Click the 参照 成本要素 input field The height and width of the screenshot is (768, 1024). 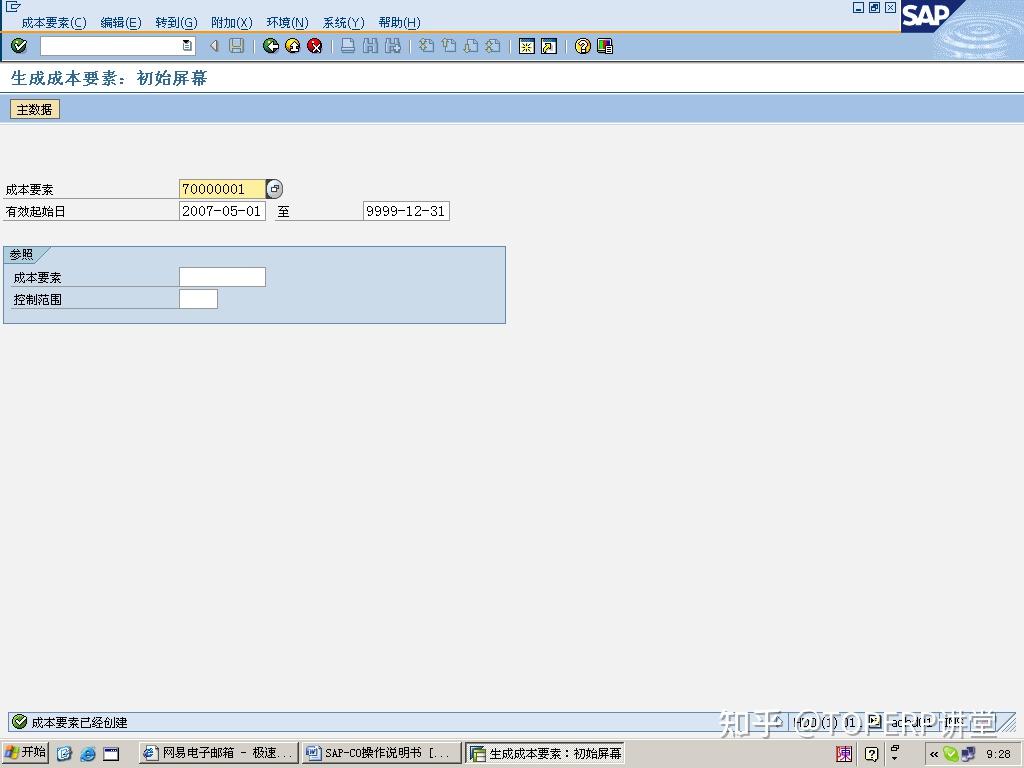pos(221,277)
